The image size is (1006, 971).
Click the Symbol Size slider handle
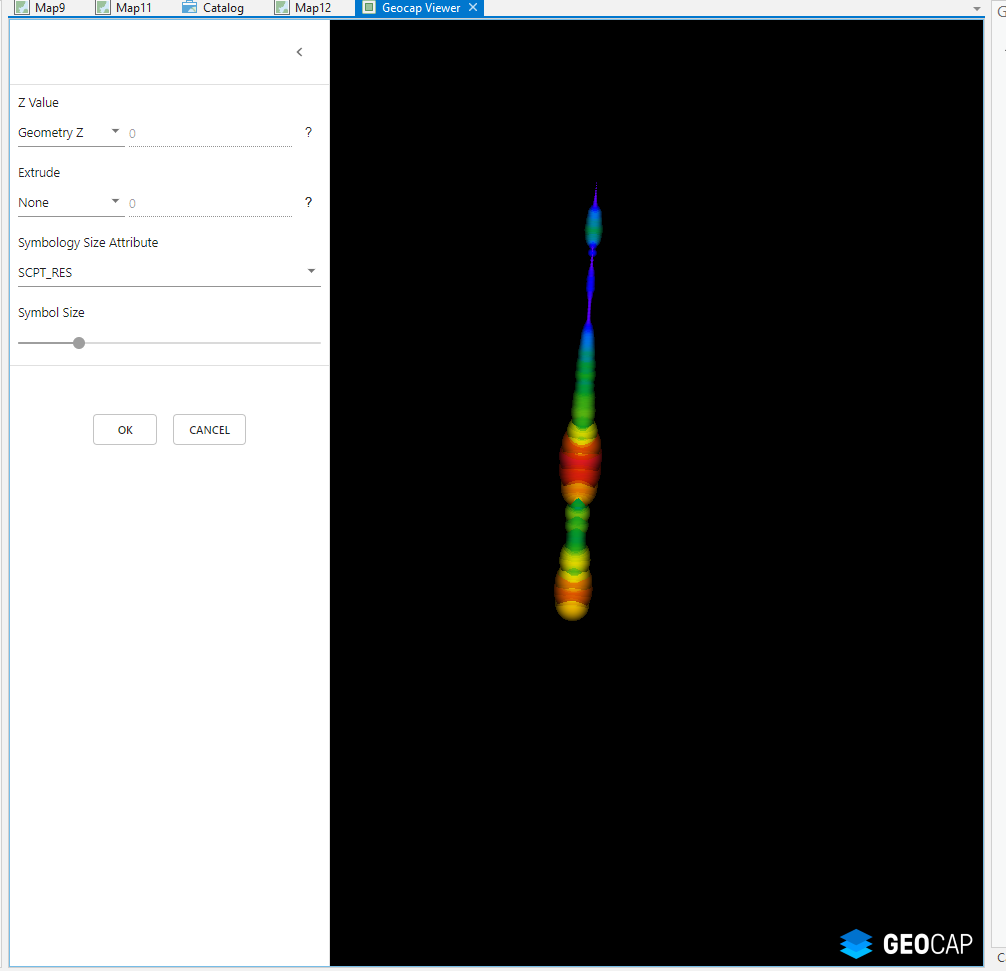[x=79, y=343]
